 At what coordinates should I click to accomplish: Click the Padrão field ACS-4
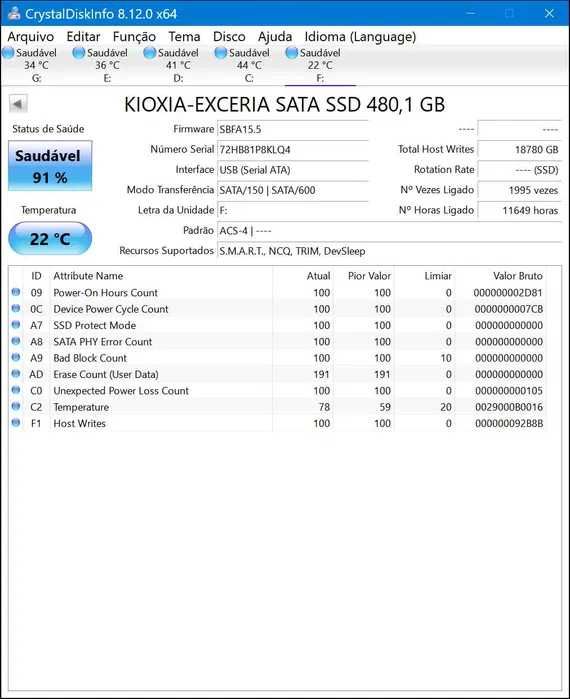click(389, 231)
